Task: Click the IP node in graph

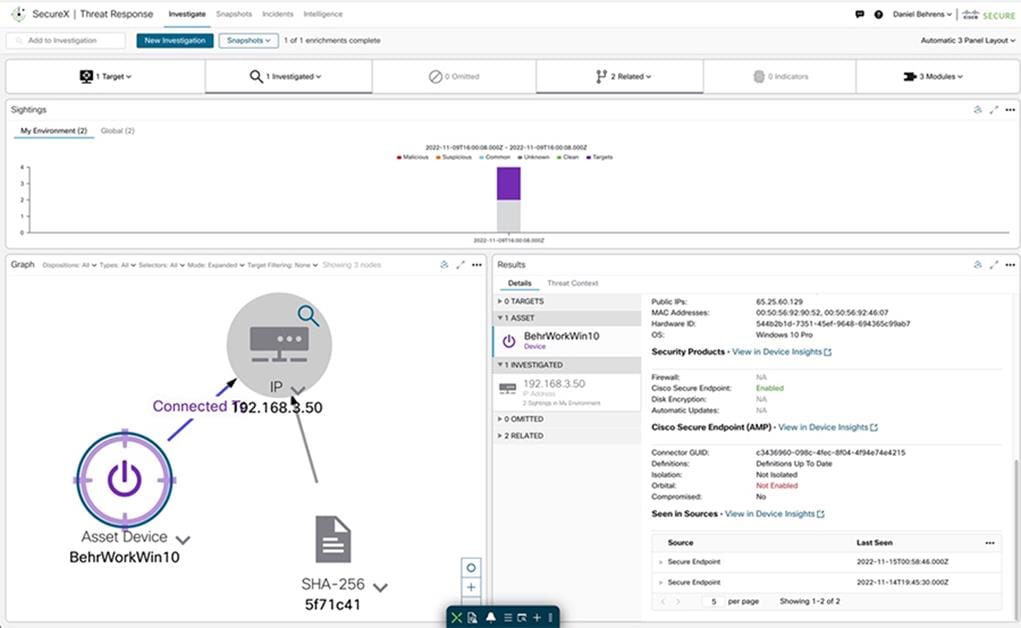Action: click(x=279, y=345)
